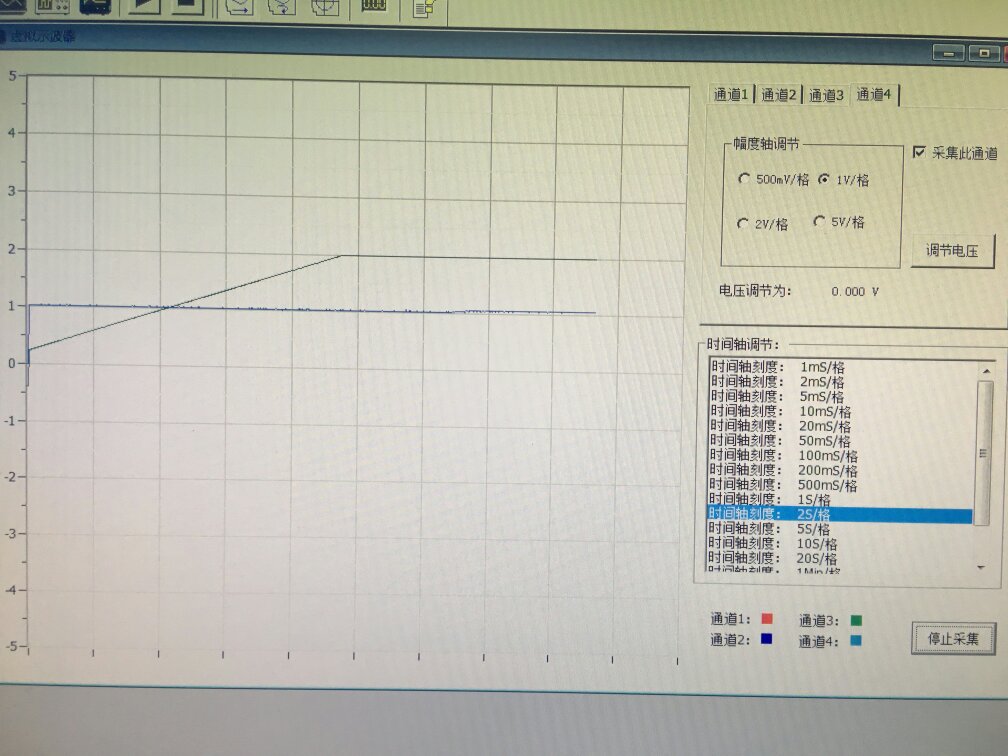Switch to the 通道3 tab
The height and width of the screenshot is (756, 1008).
[x=826, y=95]
